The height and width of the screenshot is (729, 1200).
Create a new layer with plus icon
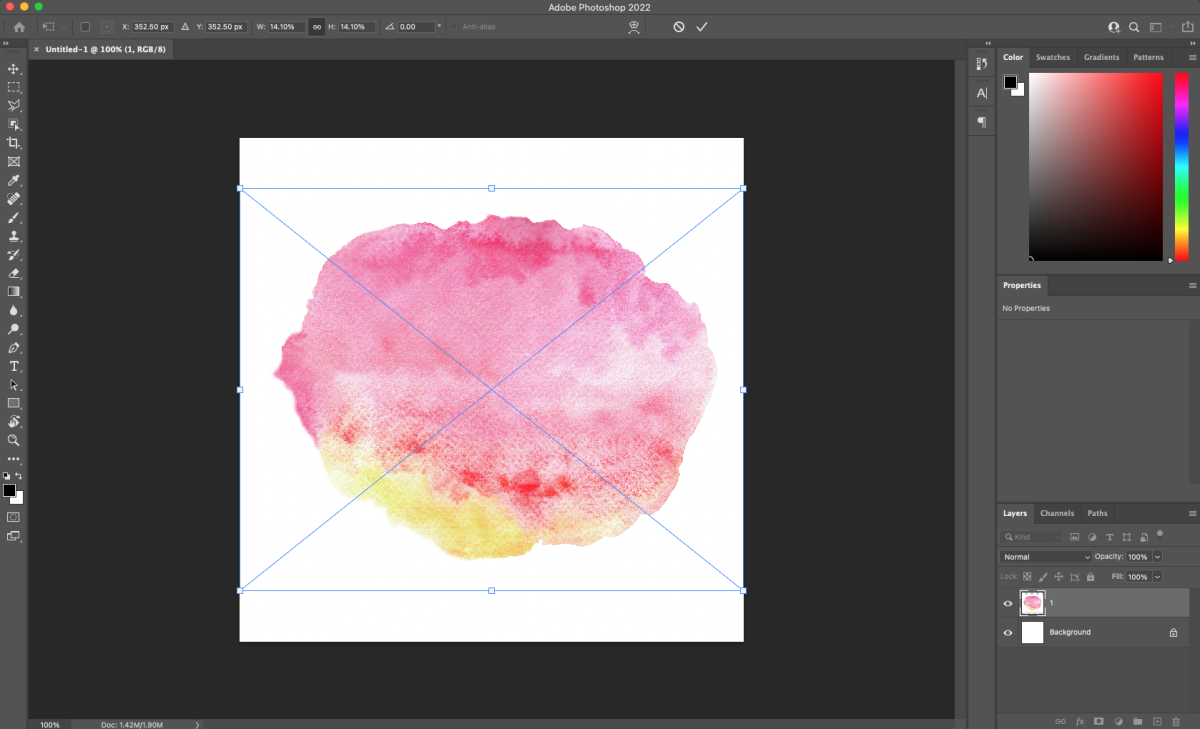click(x=1156, y=721)
